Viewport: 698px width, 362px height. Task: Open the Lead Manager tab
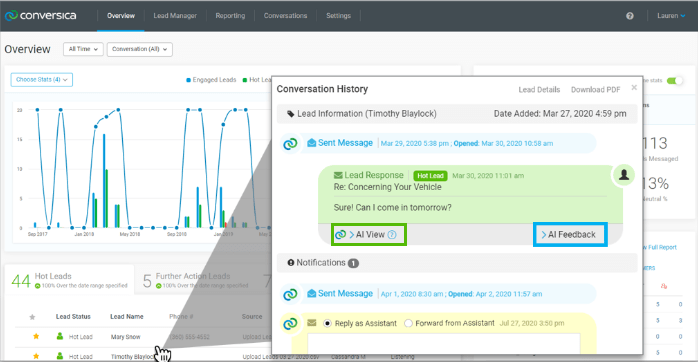coord(175,16)
